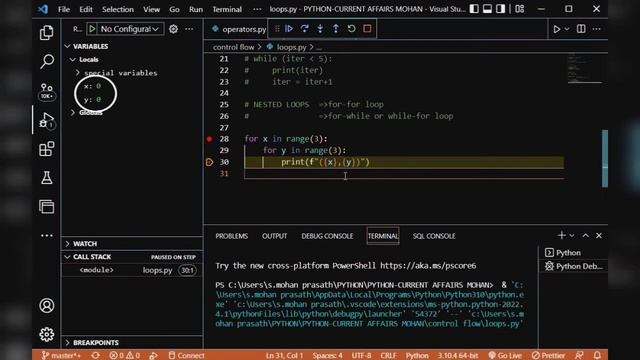This screenshot has height=360, width=640.
Task: Open editor more actions ellipsis
Action: pos(596,29)
